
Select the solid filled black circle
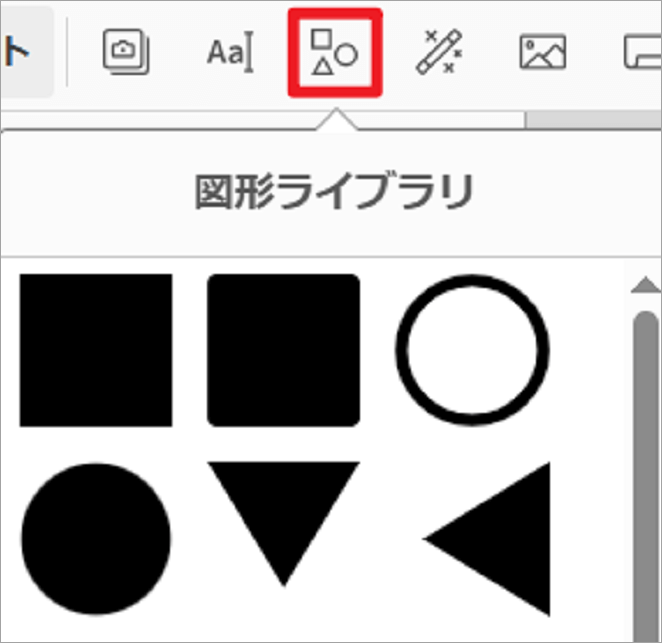coord(96,538)
